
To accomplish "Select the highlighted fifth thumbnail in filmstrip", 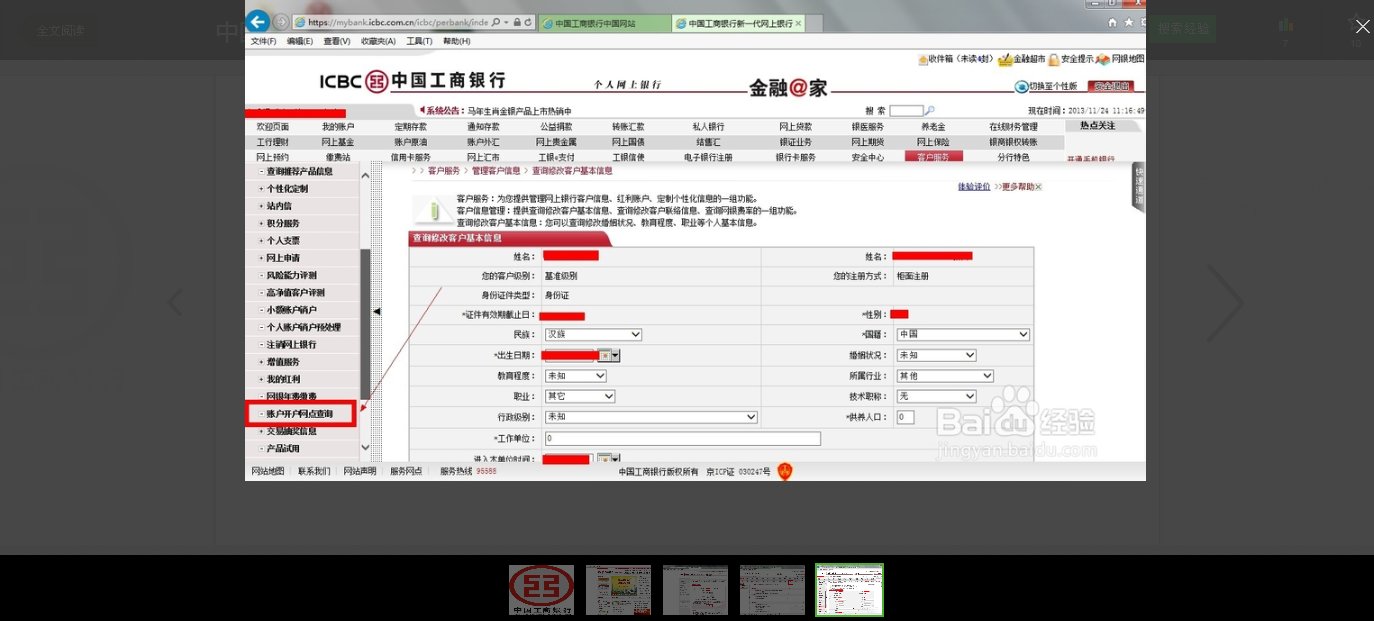I will tap(849, 590).
